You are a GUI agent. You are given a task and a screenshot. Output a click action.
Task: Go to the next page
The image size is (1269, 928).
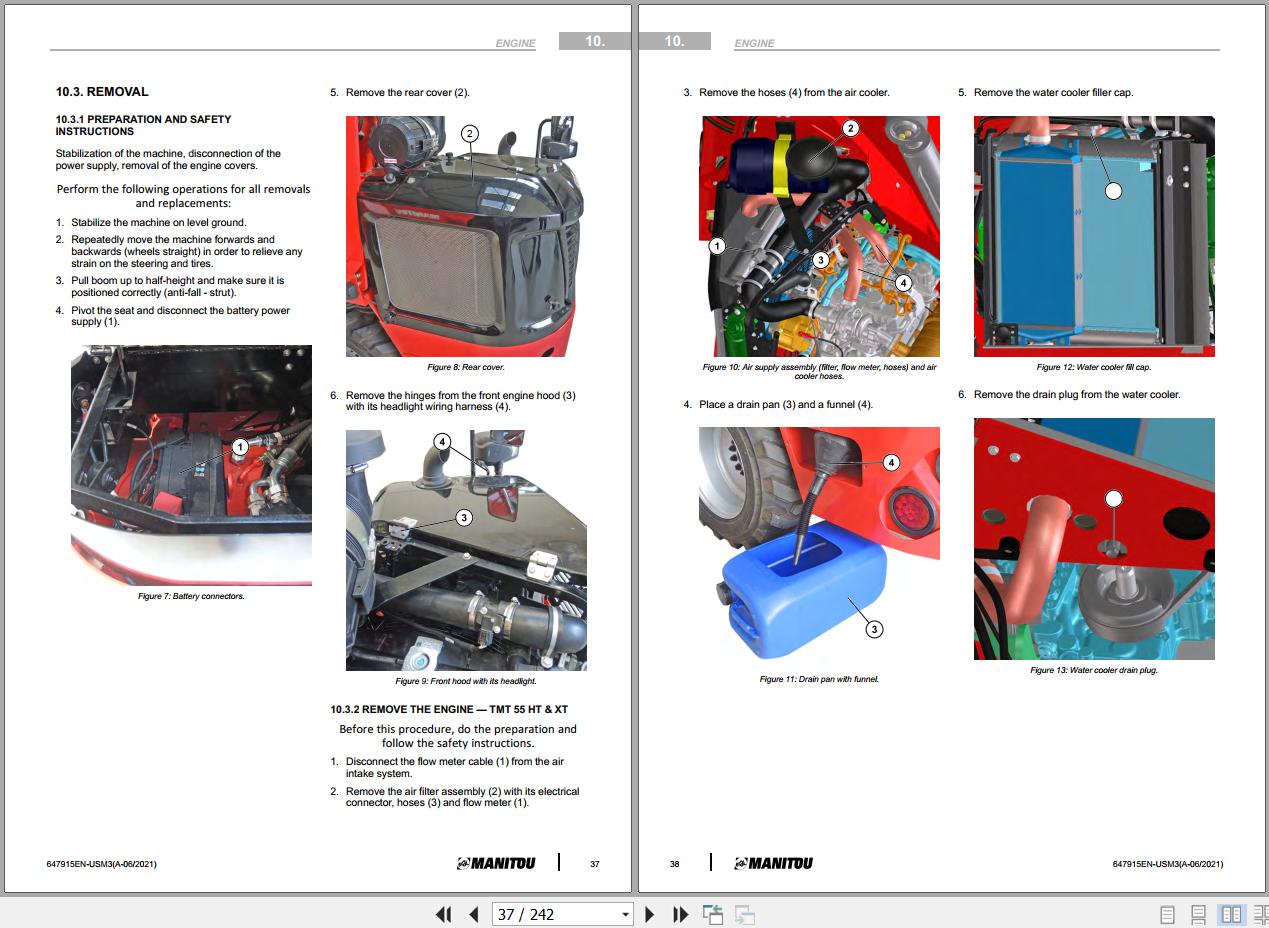coord(650,914)
